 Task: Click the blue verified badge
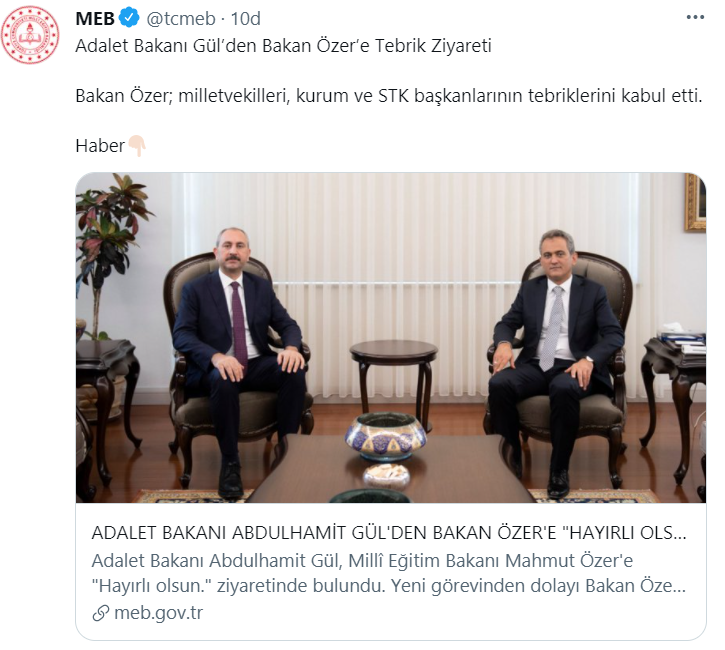pyautogui.click(x=129, y=18)
